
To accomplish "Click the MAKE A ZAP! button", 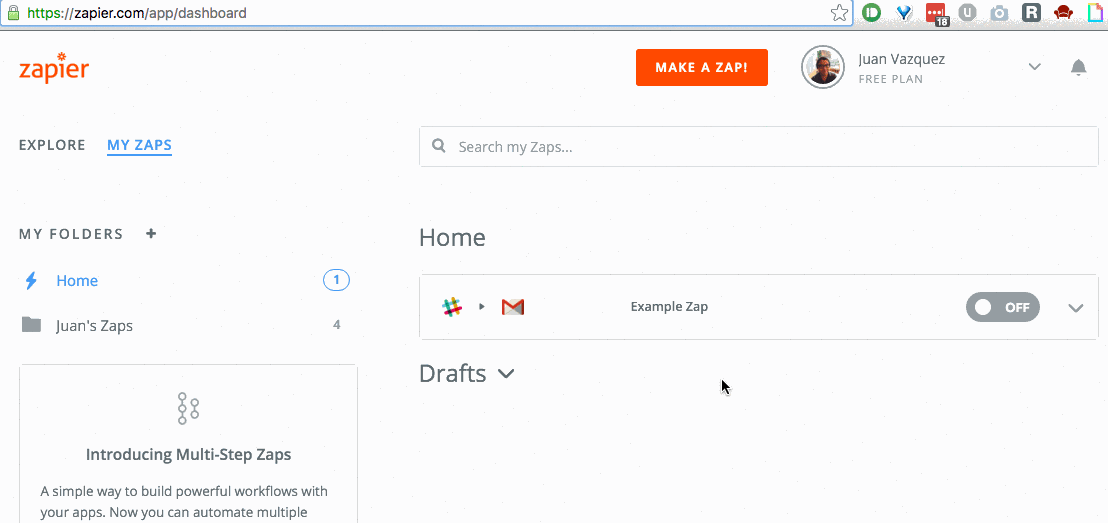I will click(x=702, y=67).
